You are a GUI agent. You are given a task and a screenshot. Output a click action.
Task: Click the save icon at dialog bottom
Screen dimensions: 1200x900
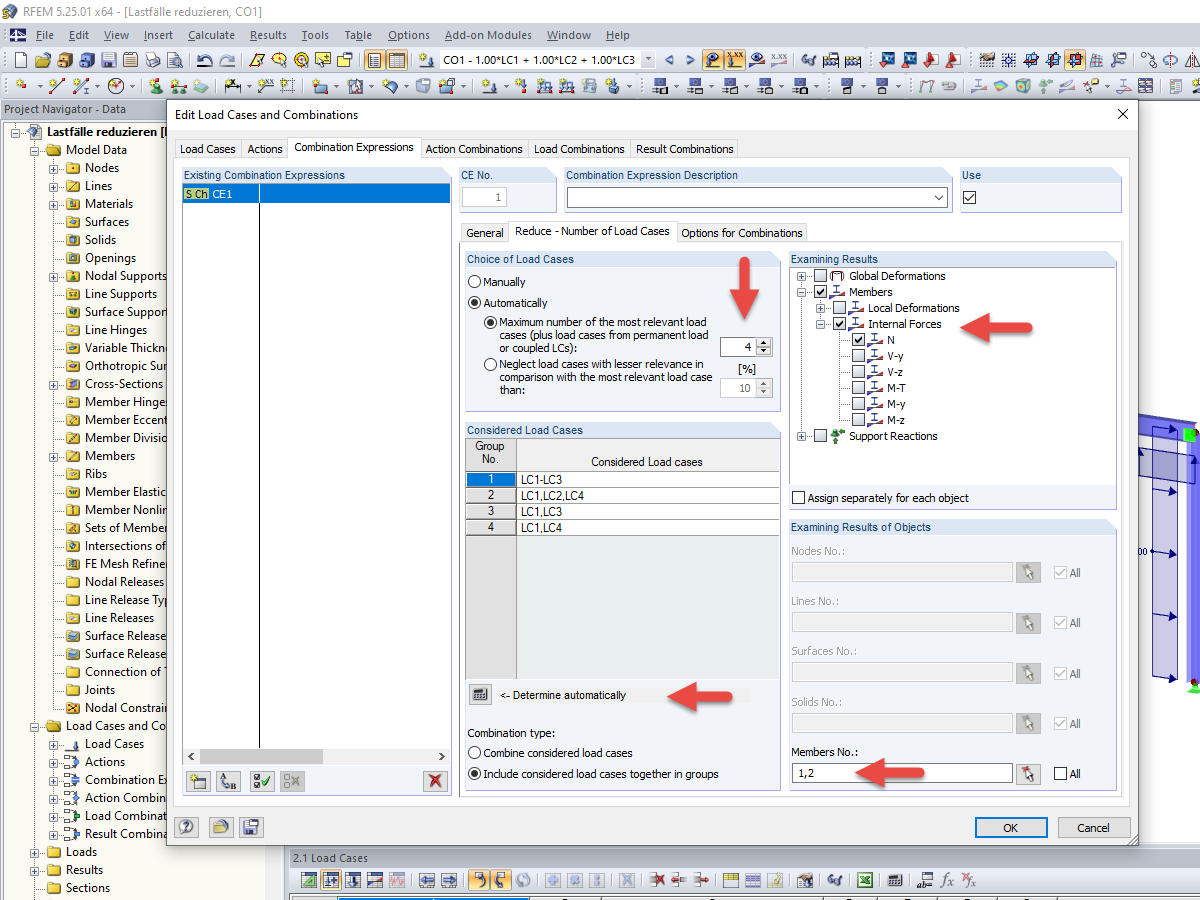click(251, 827)
